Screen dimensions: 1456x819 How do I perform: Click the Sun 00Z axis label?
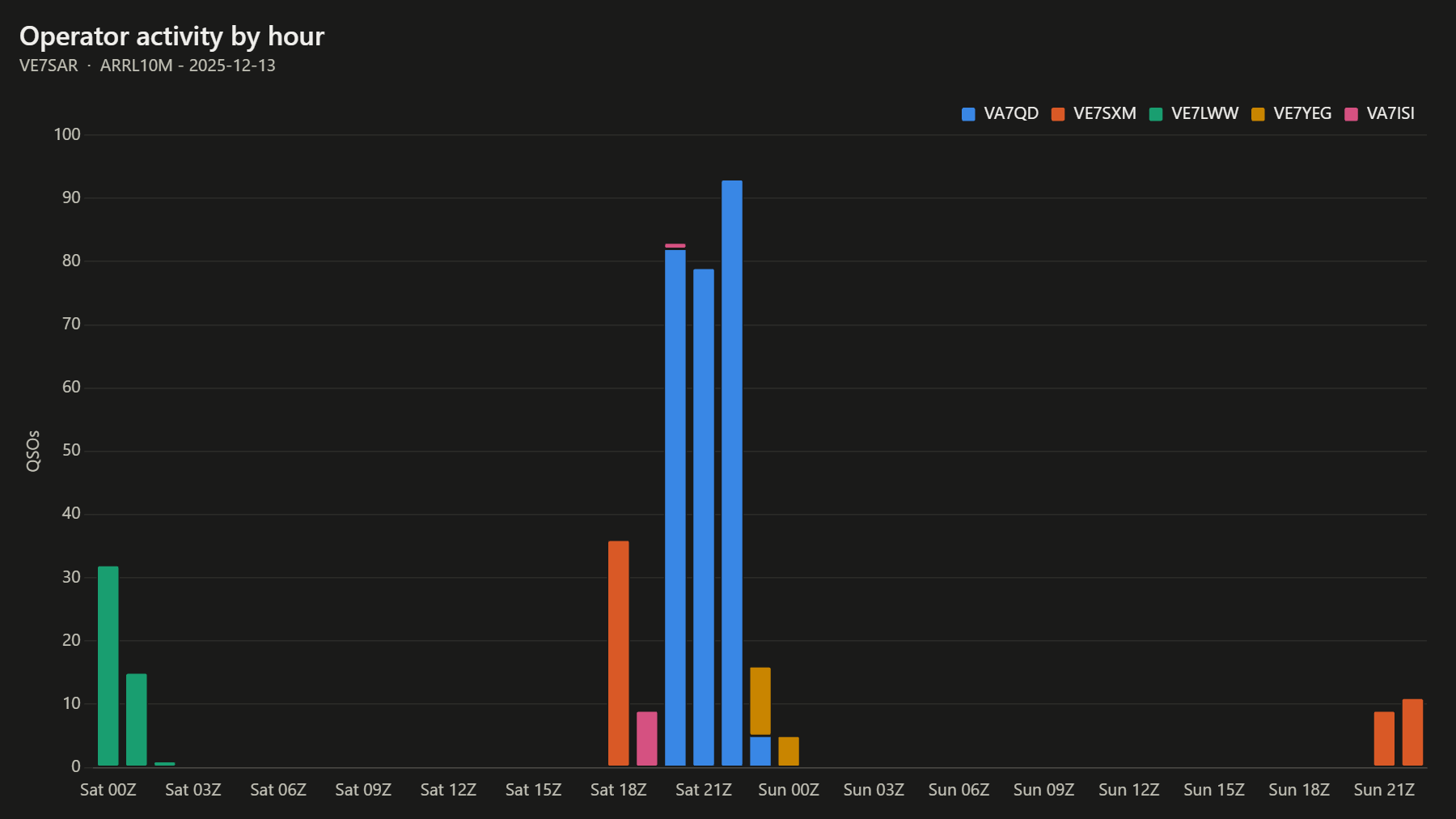click(789, 790)
